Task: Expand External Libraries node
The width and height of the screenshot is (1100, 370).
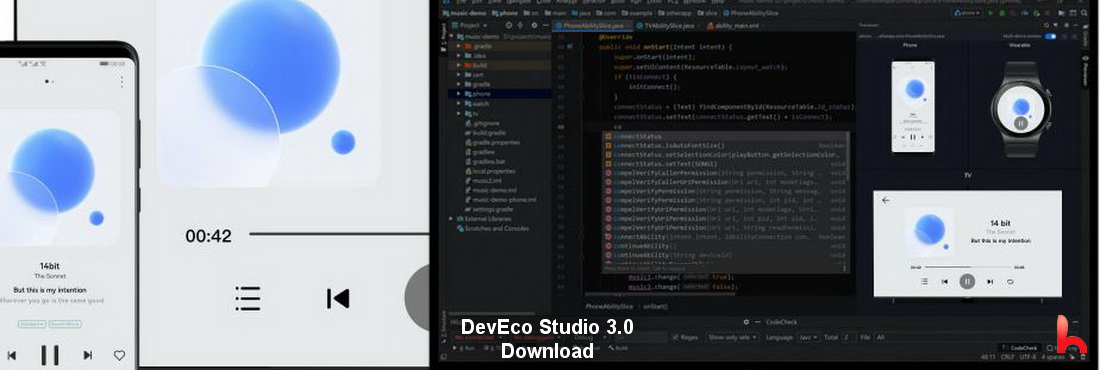Action: [x=451, y=219]
